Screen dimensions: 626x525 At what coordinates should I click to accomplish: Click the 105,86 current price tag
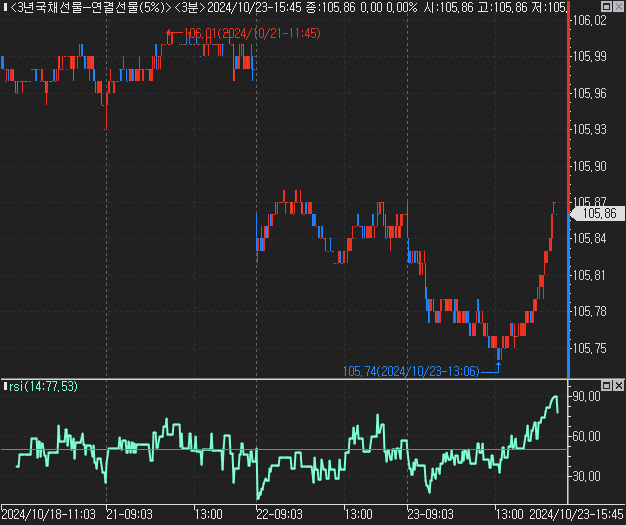click(x=600, y=214)
